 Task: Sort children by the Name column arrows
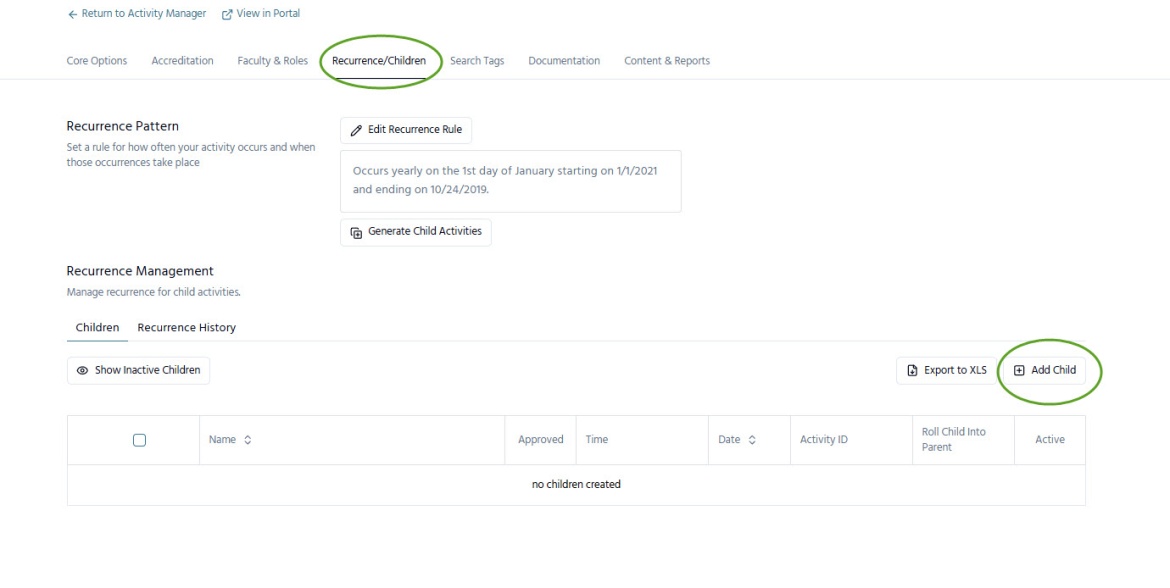click(x=247, y=440)
